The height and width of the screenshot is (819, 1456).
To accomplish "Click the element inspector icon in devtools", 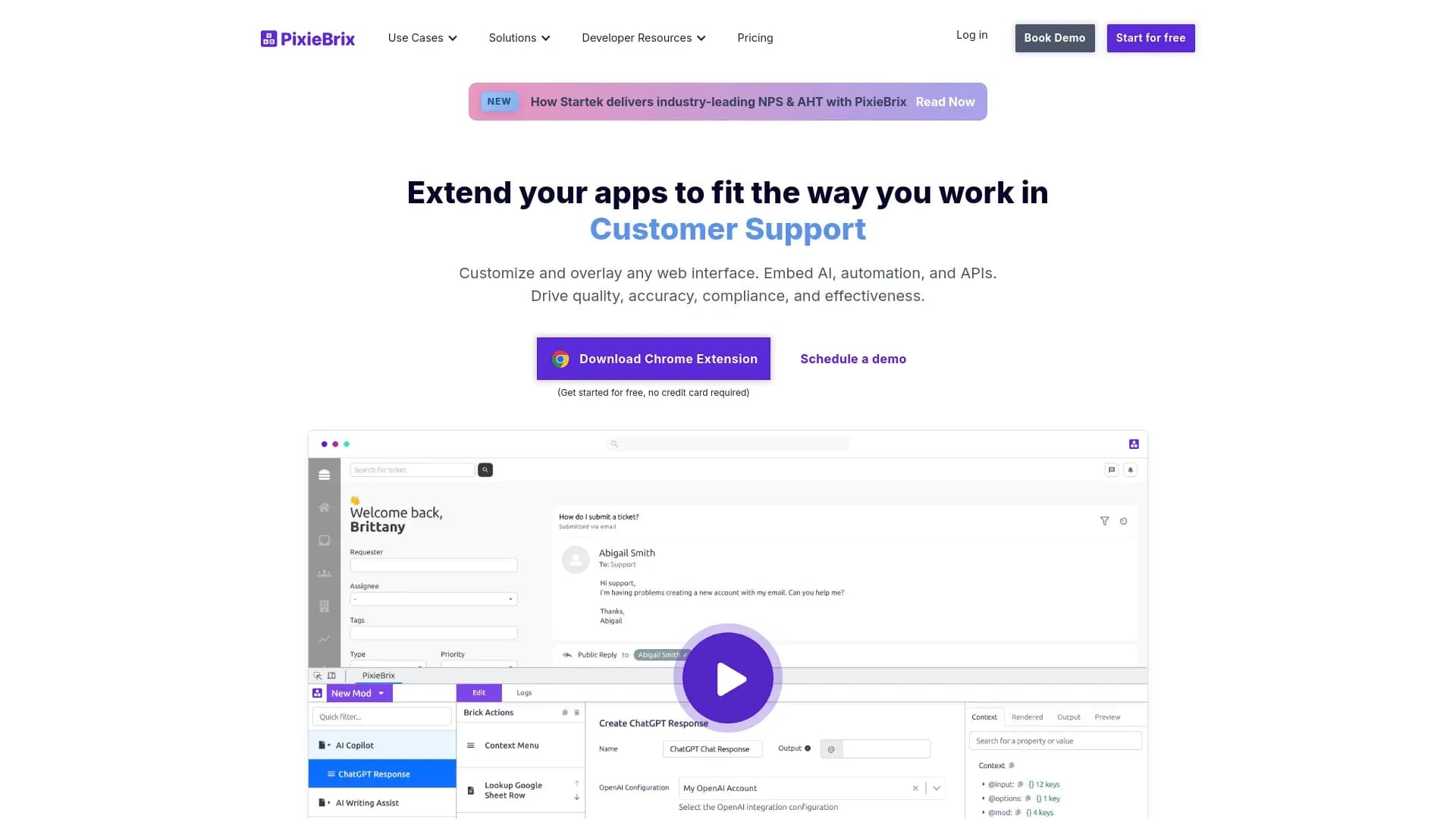I will pos(318,676).
